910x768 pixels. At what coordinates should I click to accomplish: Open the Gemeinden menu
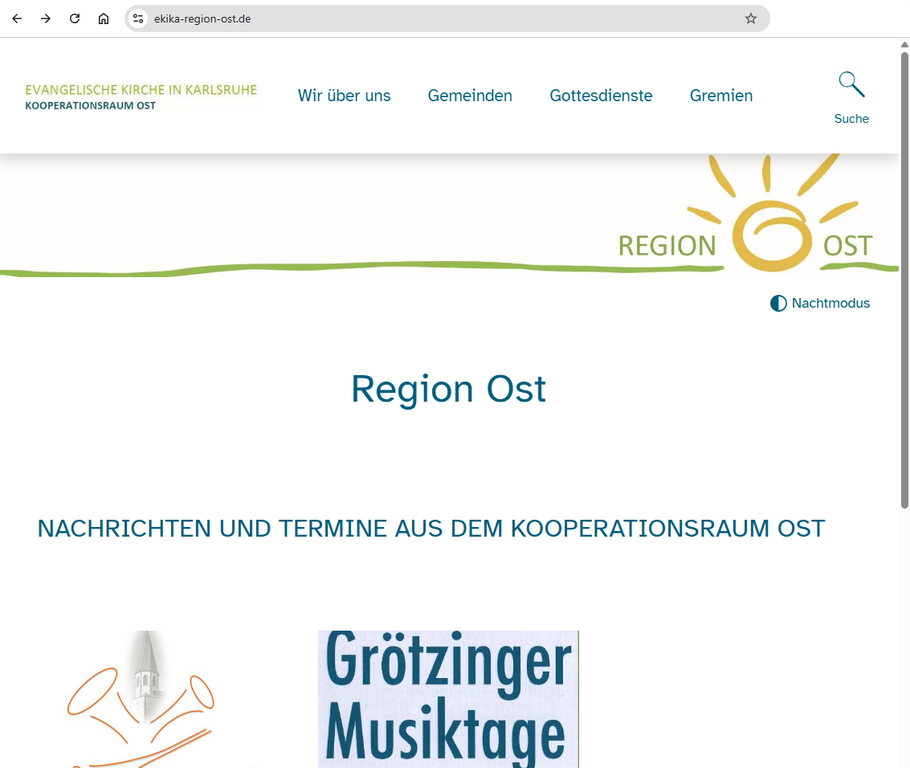tap(470, 95)
